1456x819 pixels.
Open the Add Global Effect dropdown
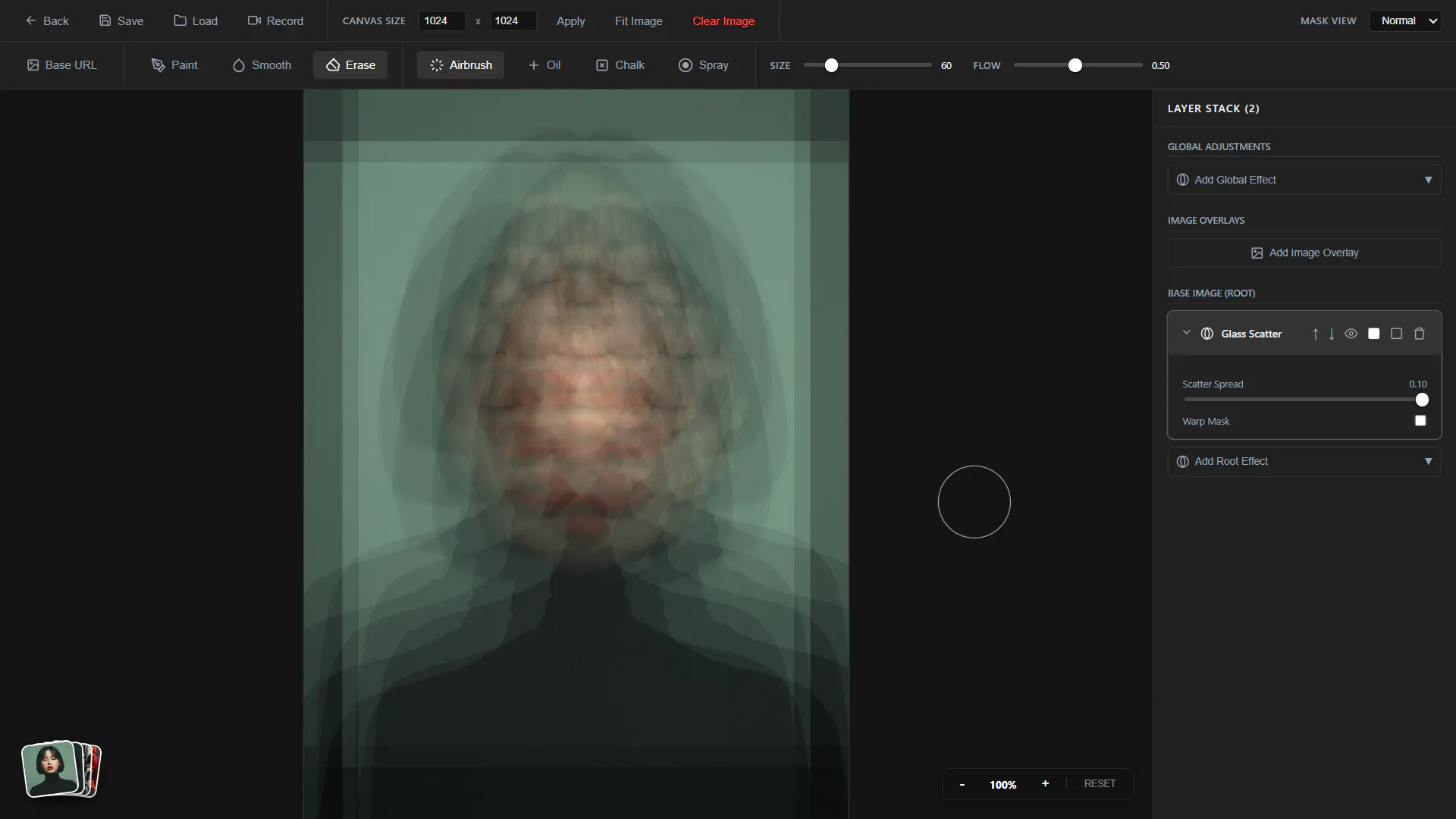pyautogui.click(x=1304, y=180)
